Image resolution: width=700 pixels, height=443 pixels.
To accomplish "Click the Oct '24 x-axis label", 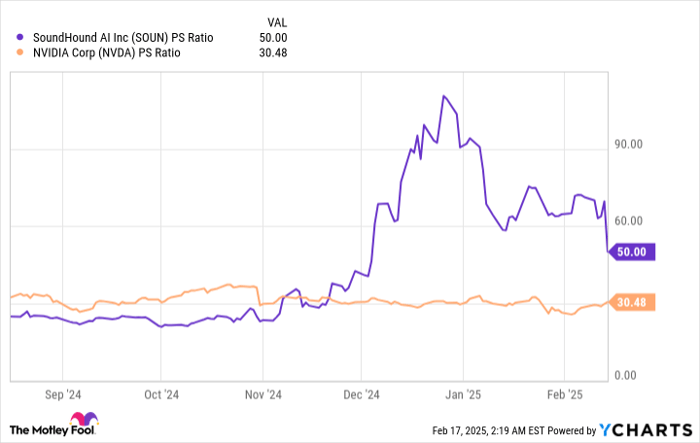I will [161, 395].
